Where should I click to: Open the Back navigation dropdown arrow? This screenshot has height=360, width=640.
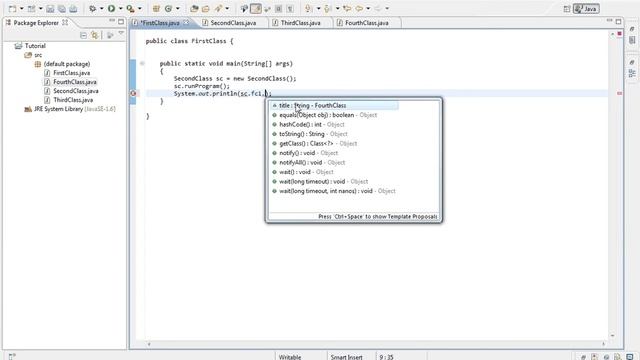[x=368, y=9]
